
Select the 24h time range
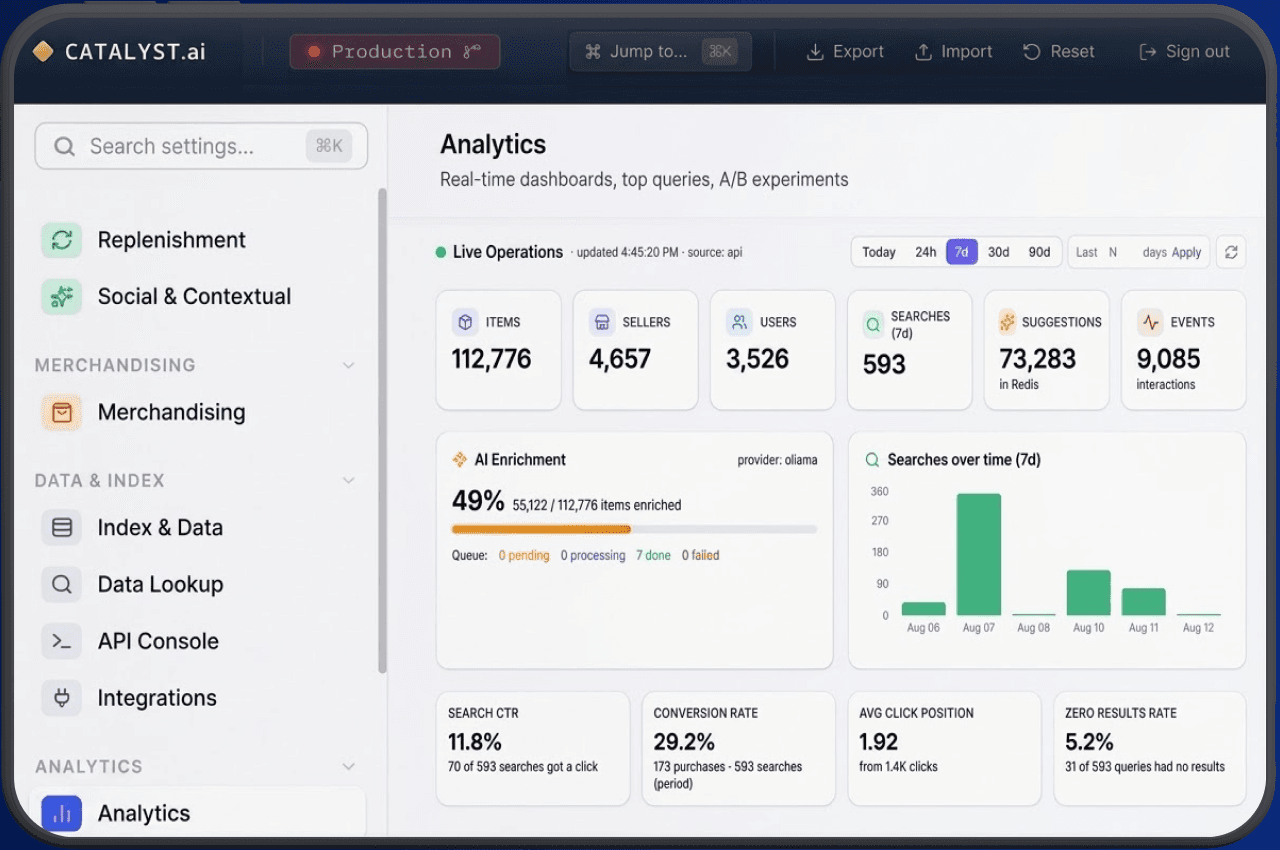(926, 252)
